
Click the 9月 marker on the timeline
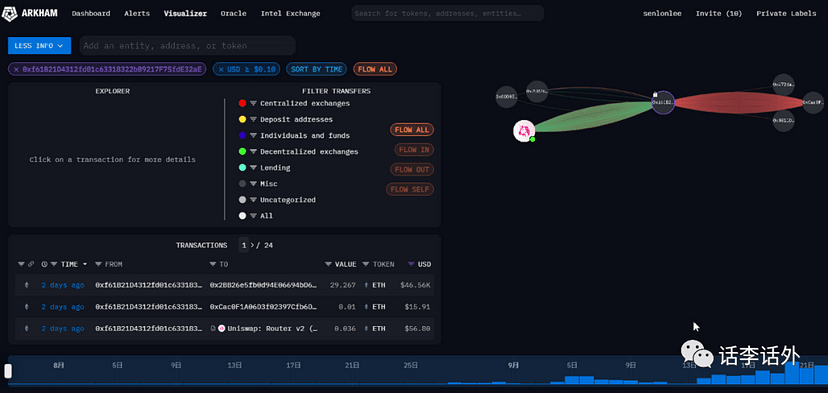point(513,365)
